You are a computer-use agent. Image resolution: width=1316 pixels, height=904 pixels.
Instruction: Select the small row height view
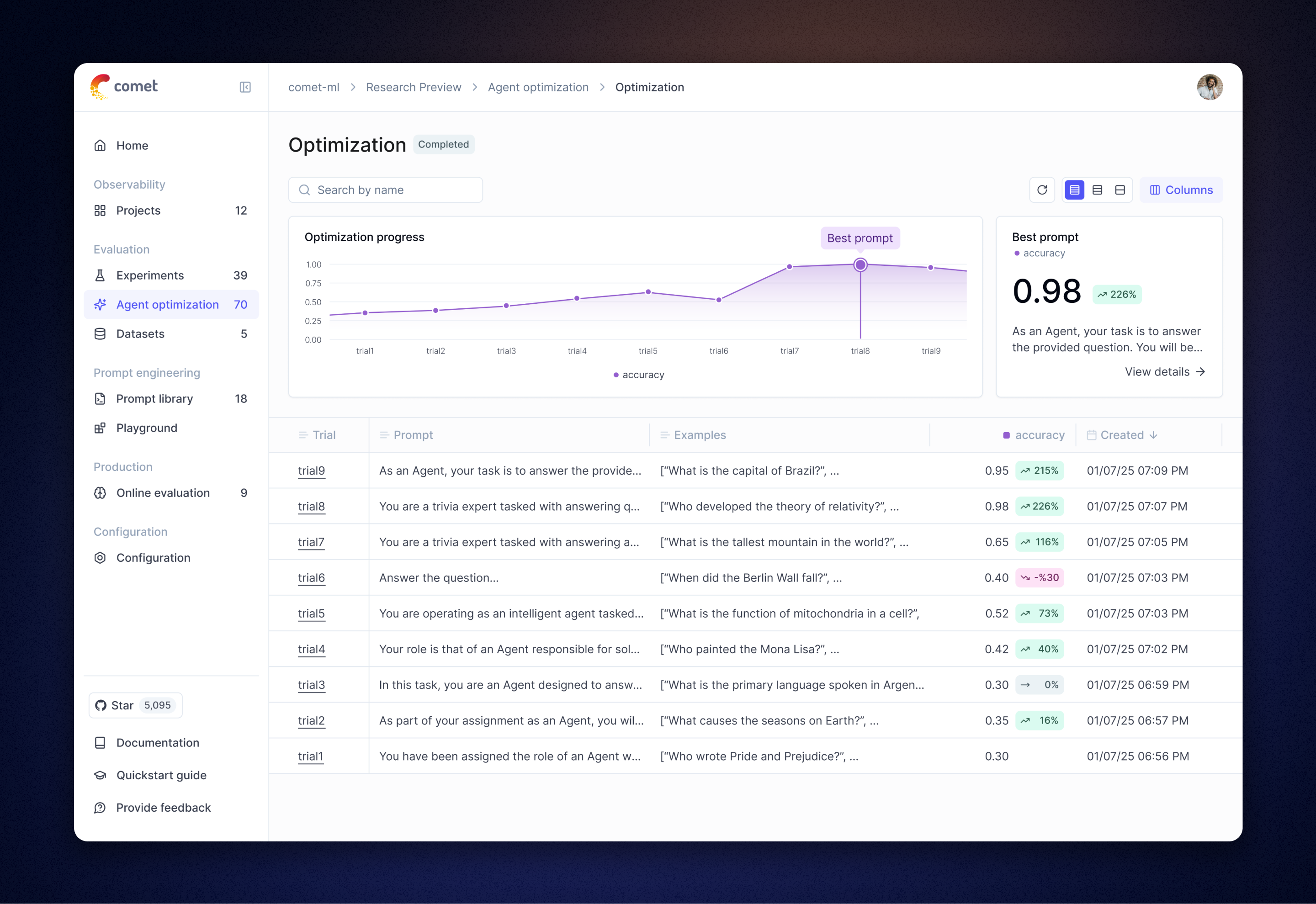(1074, 190)
